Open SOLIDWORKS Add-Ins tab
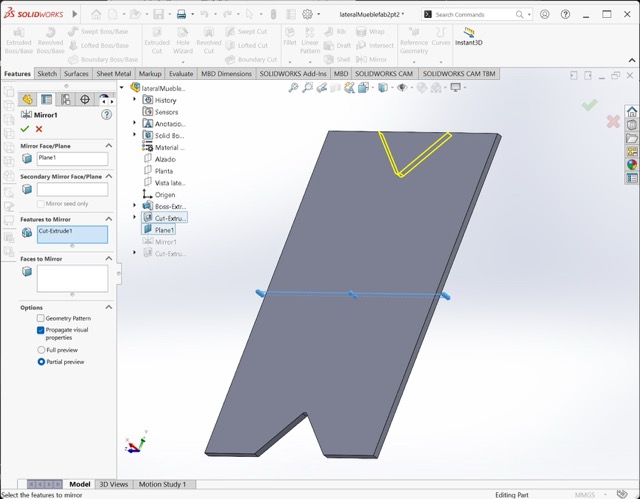640x499 pixels. click(x=293, y=74)
